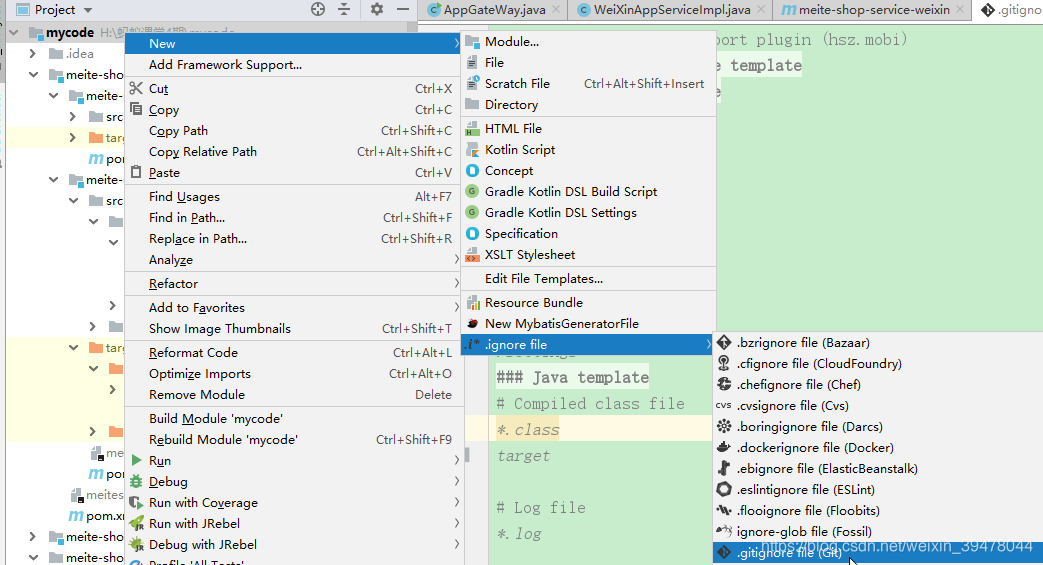
Task: Click the Scratch File icon
Action: click(x=472, y=83)
